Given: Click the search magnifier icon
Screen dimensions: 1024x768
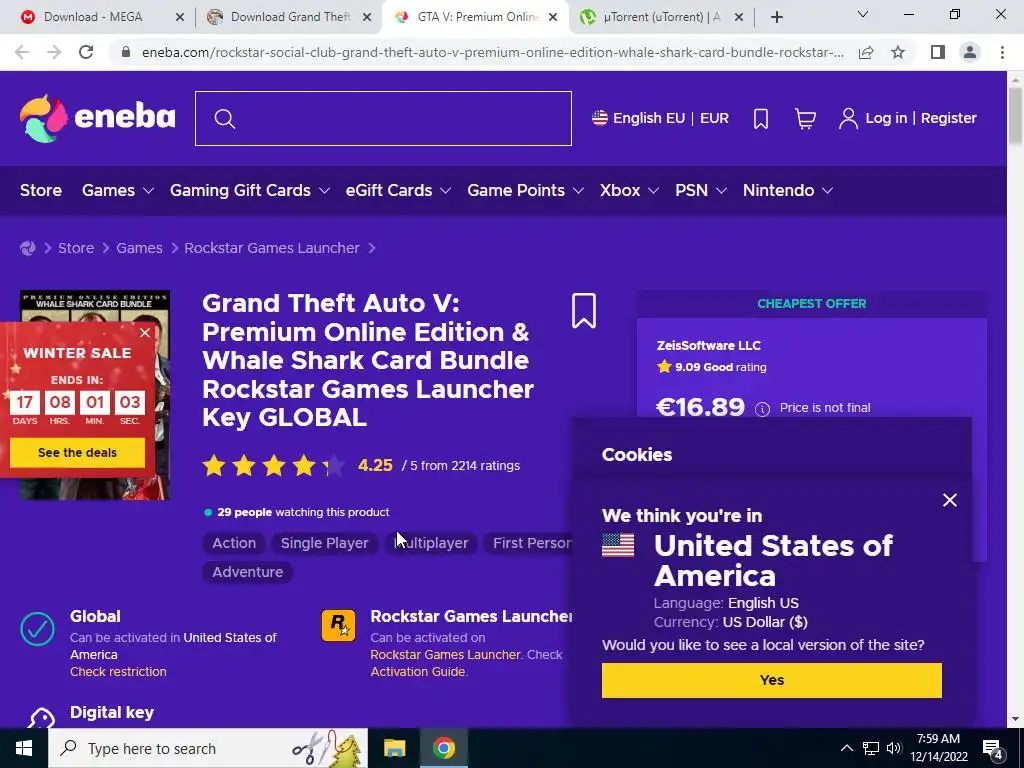Looking at the screenshot, I should (x=225, y=119).
